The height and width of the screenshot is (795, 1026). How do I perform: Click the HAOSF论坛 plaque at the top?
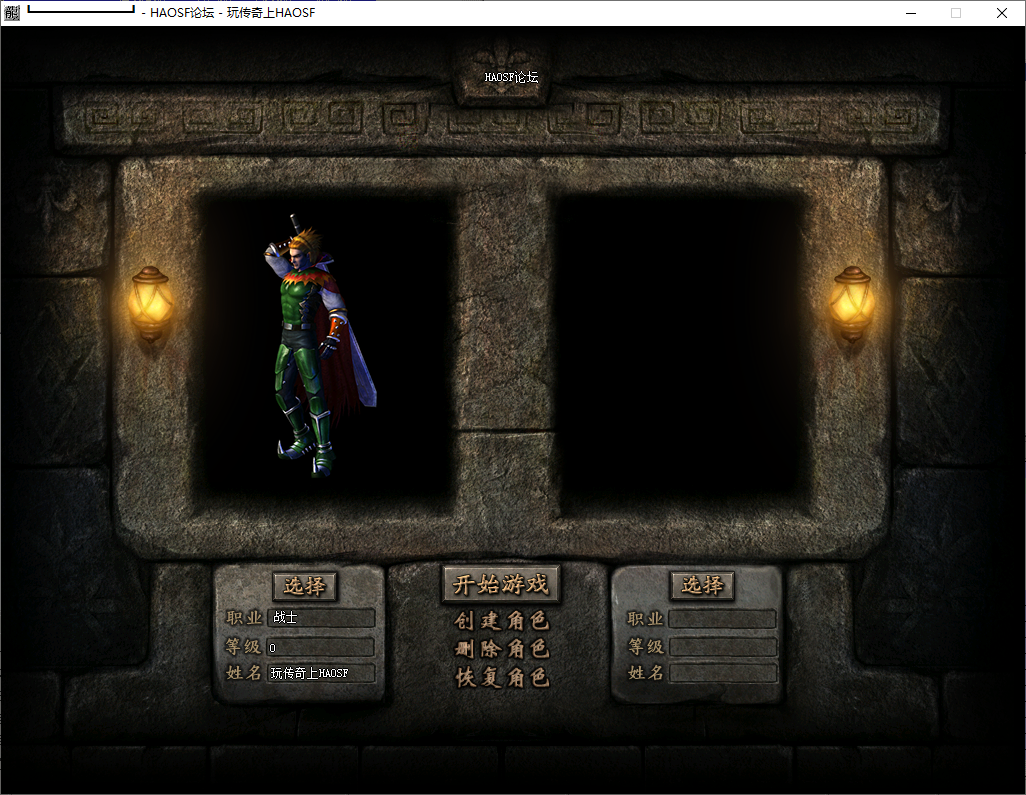click(x=511, y=76)
